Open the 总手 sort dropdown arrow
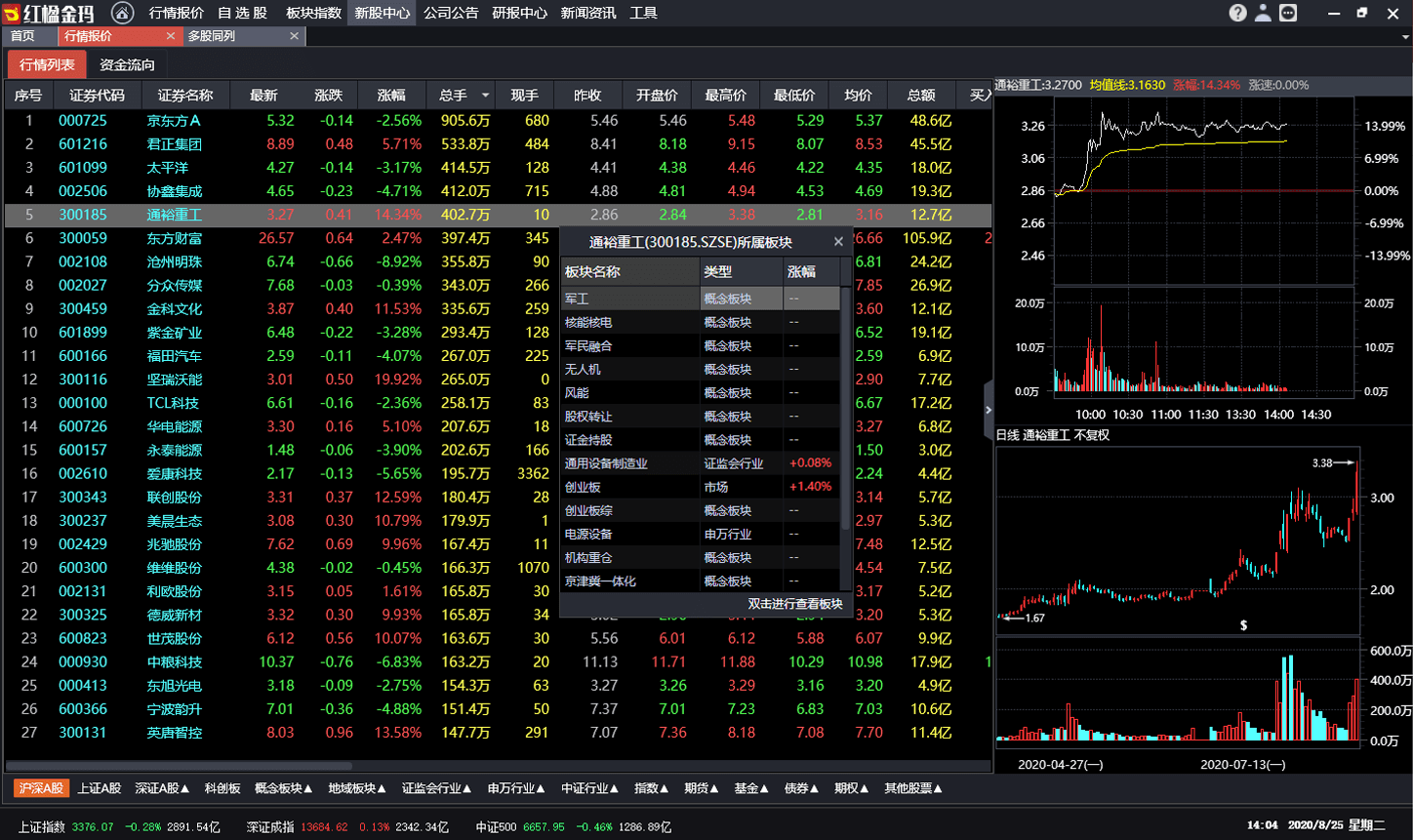The width and height of the screenshot is (1413, 840). coord(485,95)
